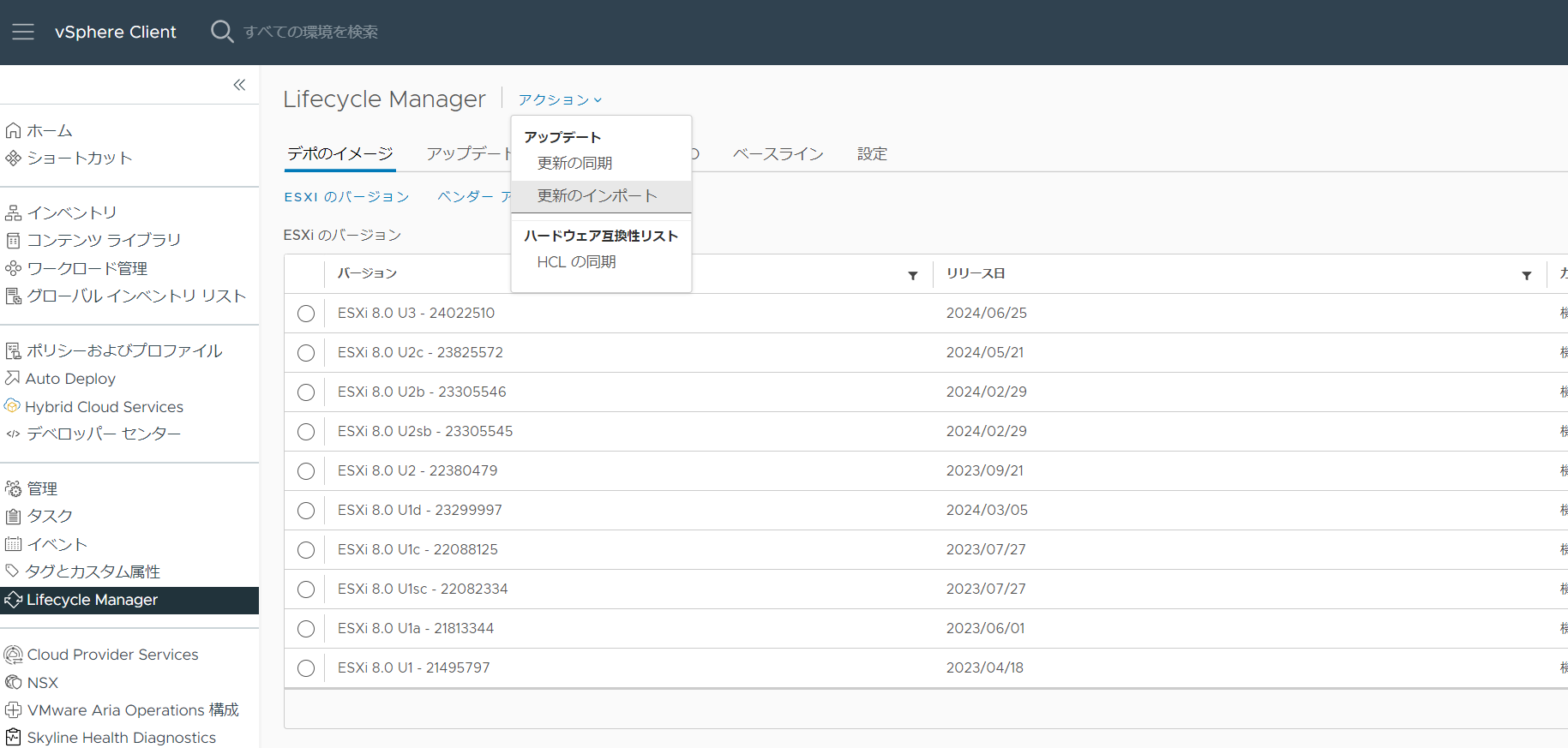Switch to the アップデート tab

tap(468, 153)
